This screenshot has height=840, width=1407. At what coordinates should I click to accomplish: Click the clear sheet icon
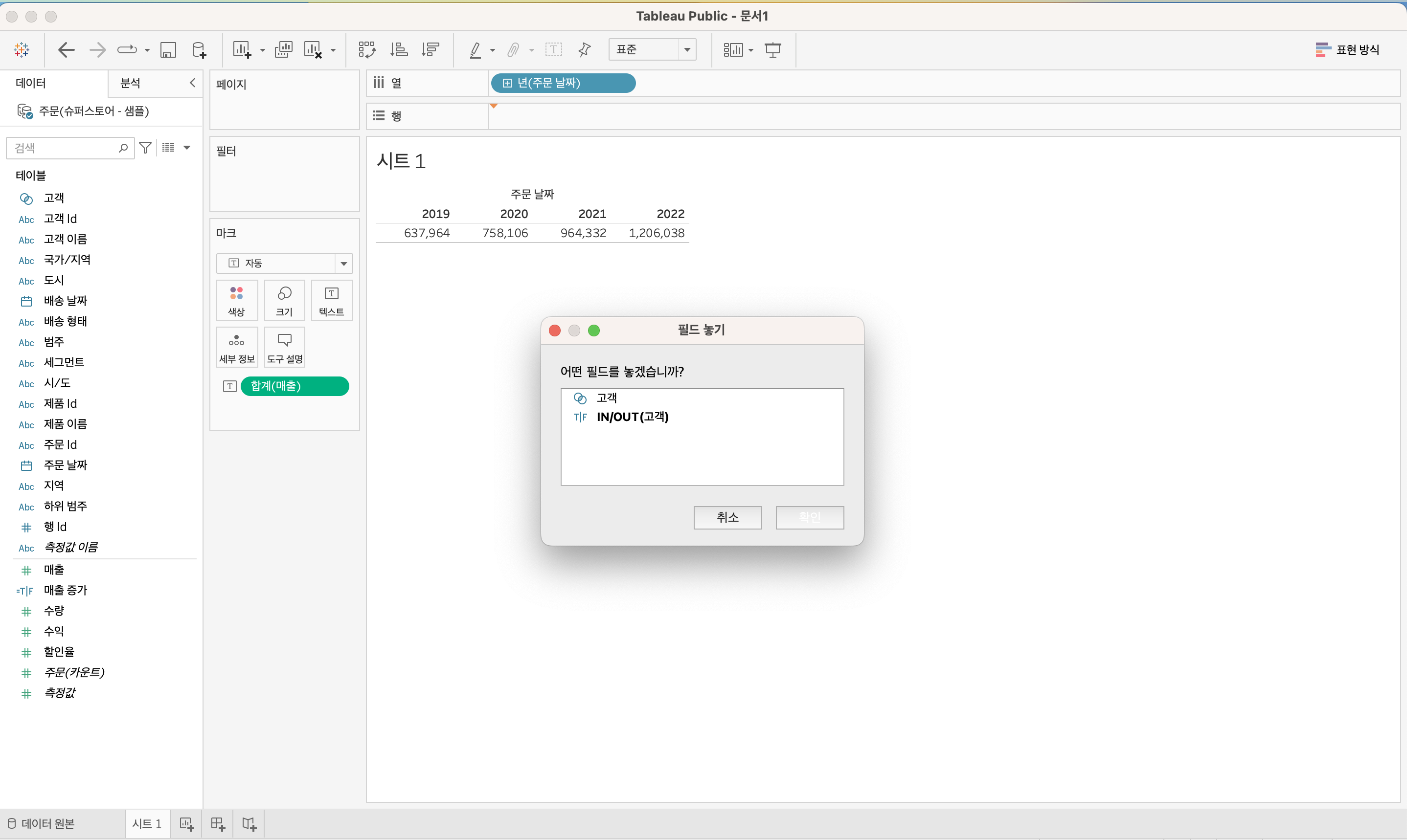pos(313,50)
